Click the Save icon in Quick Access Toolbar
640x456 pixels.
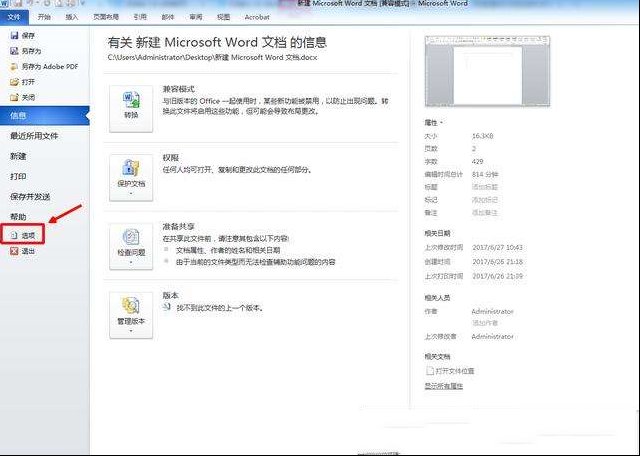tap(17, 3)
